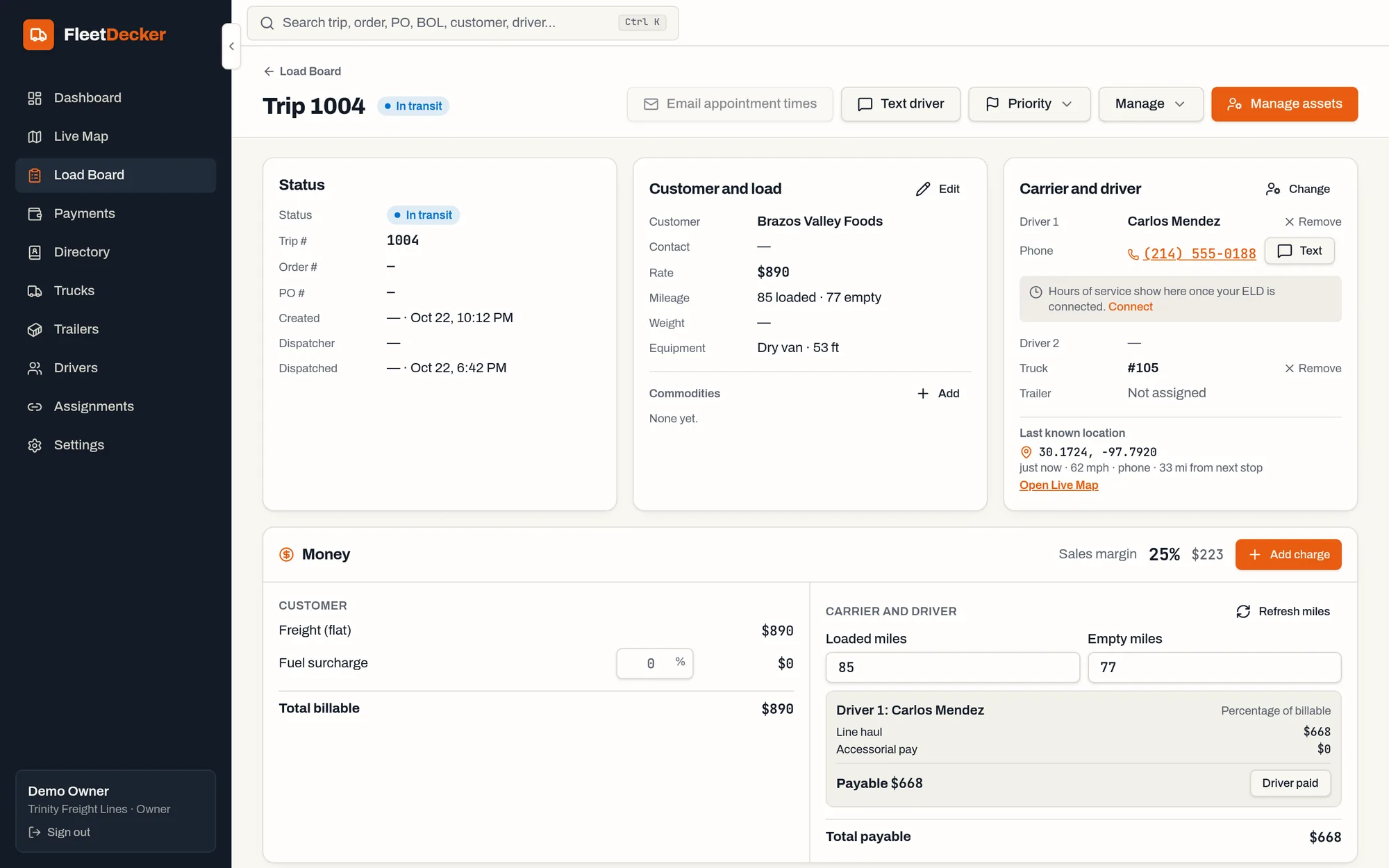Click coordinates 30.1724, -97.7920
Screen dimensions: 1389x868
point(1097,452)
